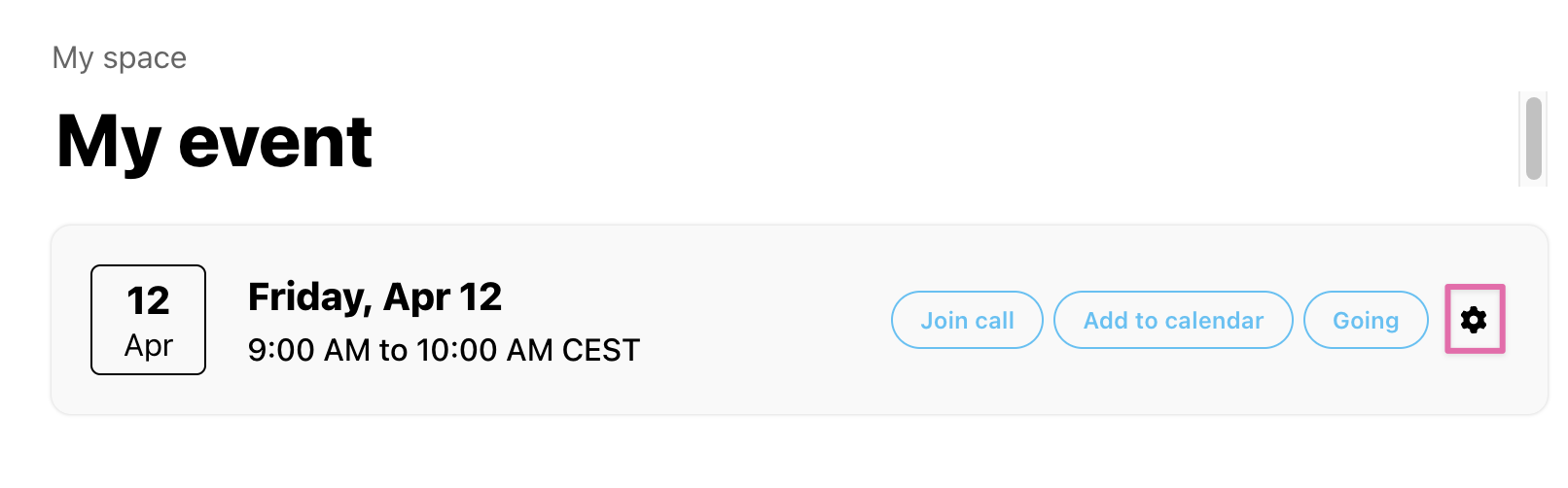Select the My event page title
Screen dimensions: 1568x488
(214, 142)
